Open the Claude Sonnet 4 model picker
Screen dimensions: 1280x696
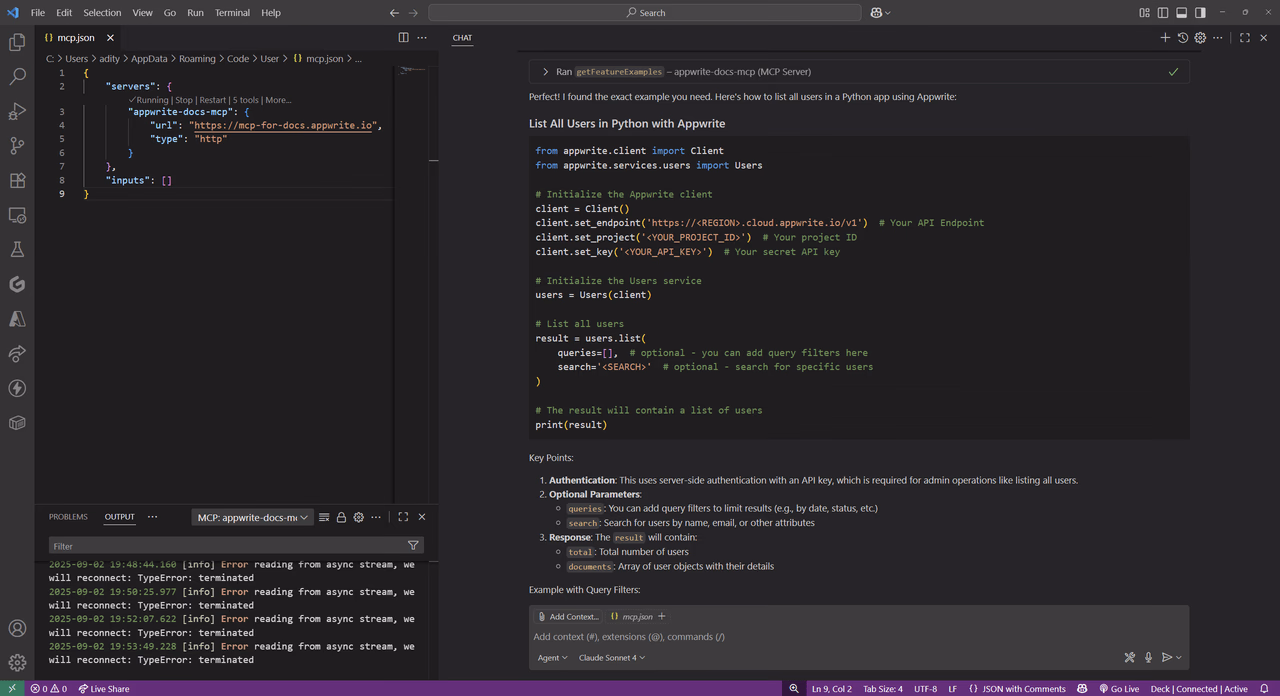coord(611,657)
